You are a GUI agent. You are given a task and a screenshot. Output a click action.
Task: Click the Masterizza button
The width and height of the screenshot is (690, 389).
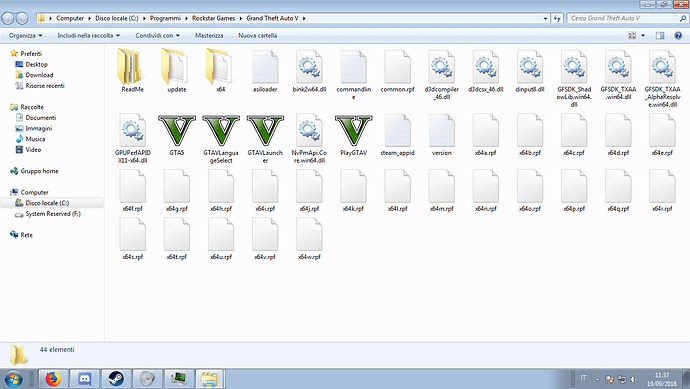[209, 36]
